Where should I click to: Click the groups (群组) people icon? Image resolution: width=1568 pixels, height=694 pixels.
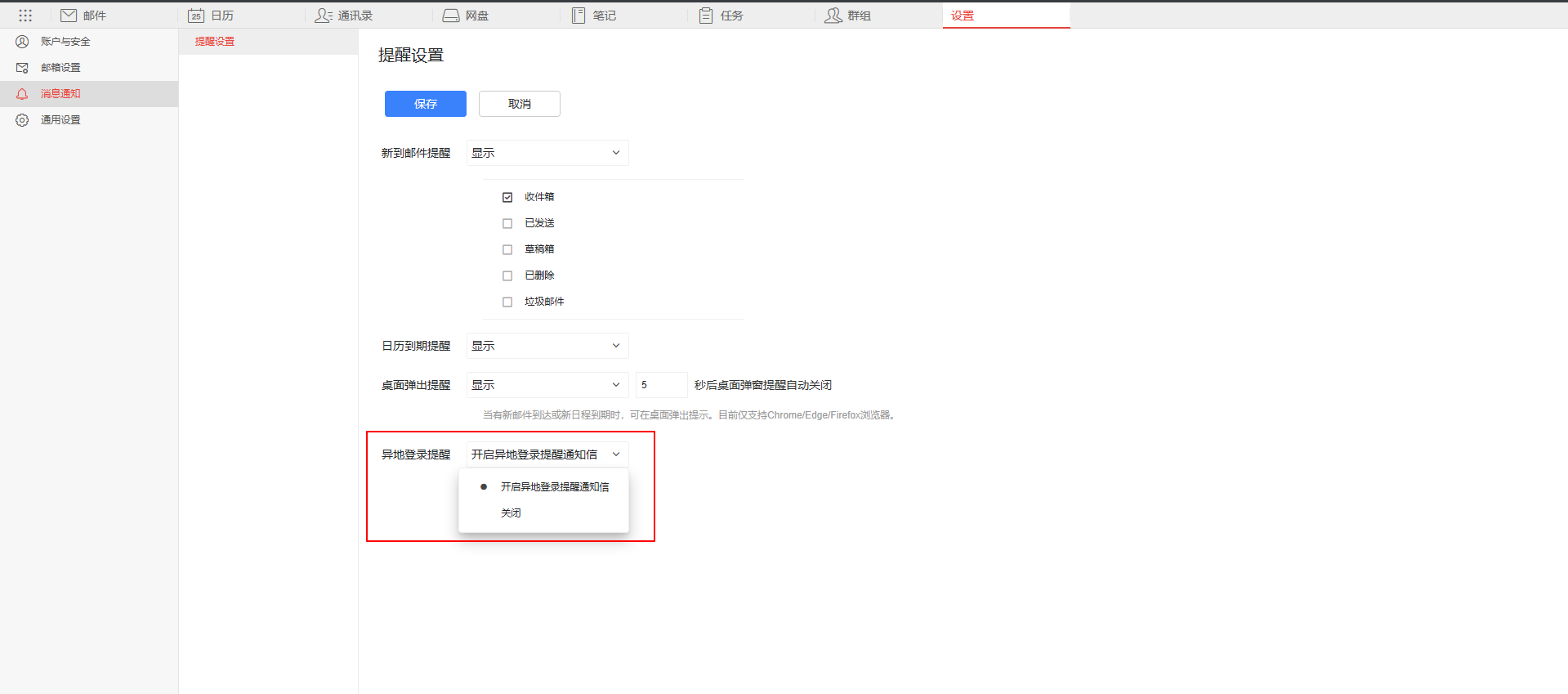(x=833, y=16)
